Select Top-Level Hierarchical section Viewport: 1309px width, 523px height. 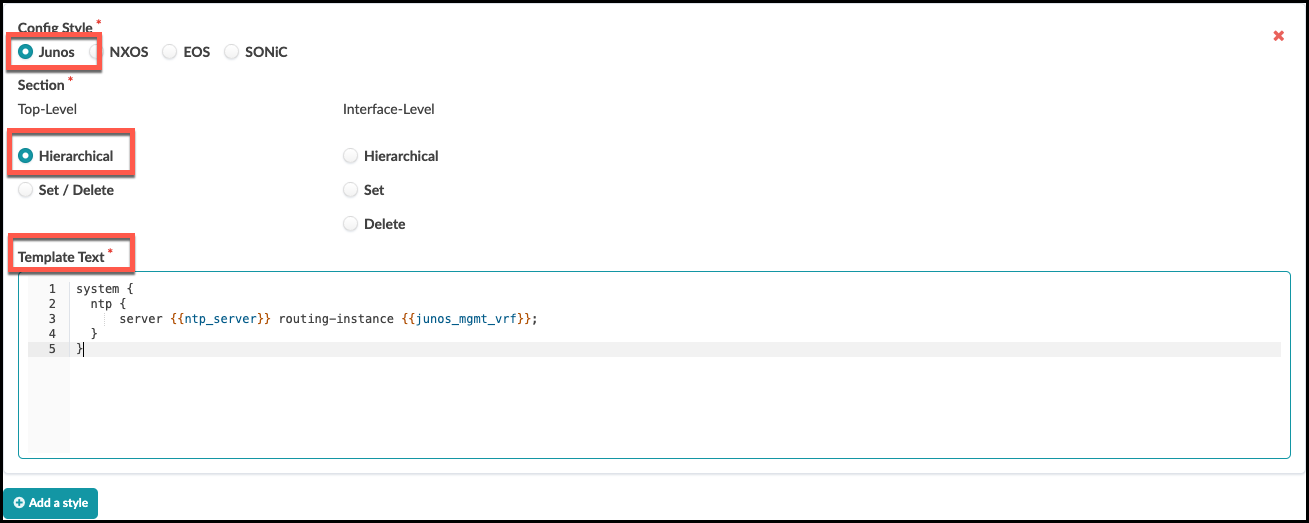pyautogui.click(x=26, y=156)
